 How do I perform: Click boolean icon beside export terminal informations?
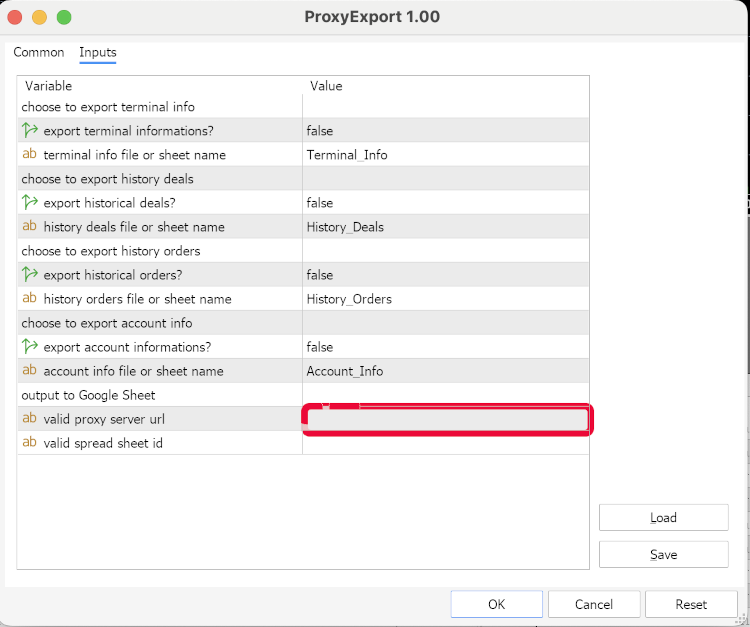click(x=30, y=130)
